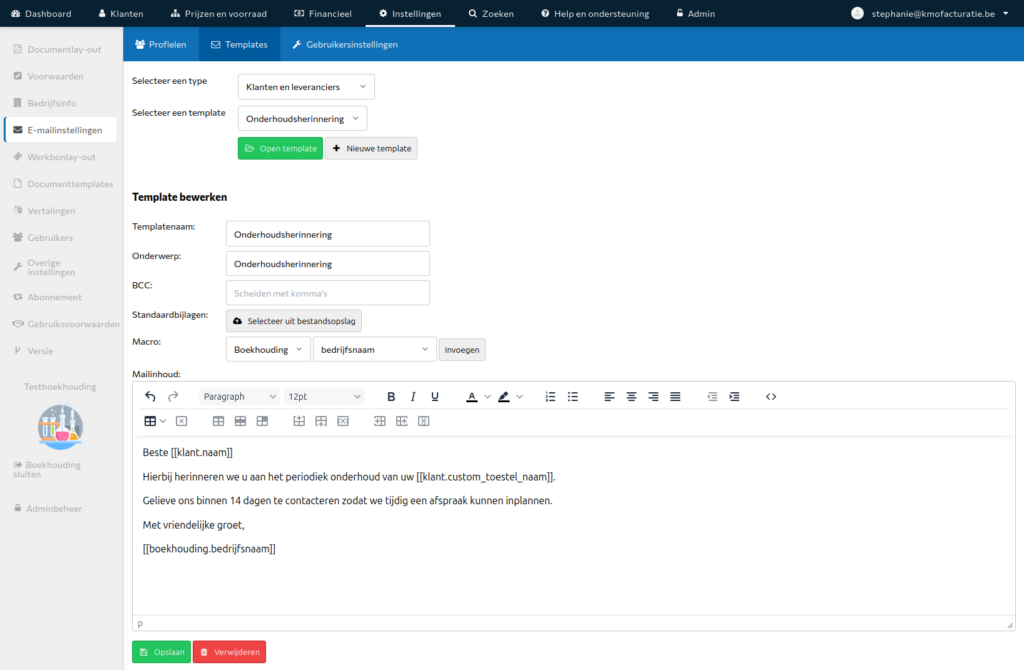
Task: Click the green Opslaan button
Action: coord(161,652)
